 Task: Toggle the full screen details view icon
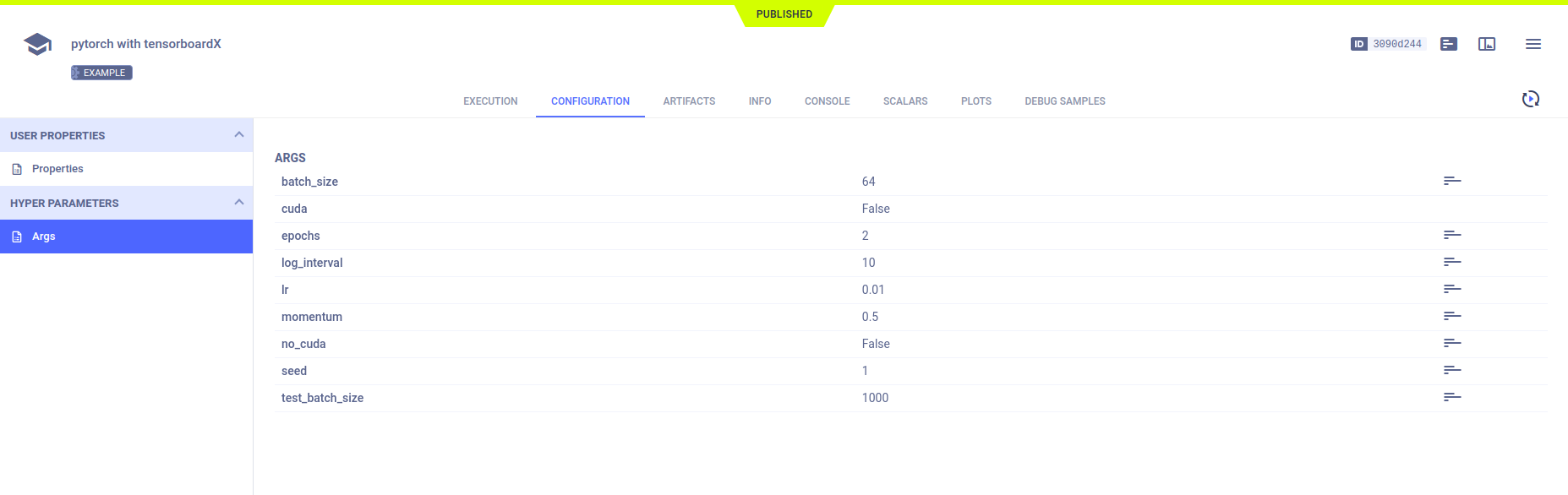pos(1487,44)
